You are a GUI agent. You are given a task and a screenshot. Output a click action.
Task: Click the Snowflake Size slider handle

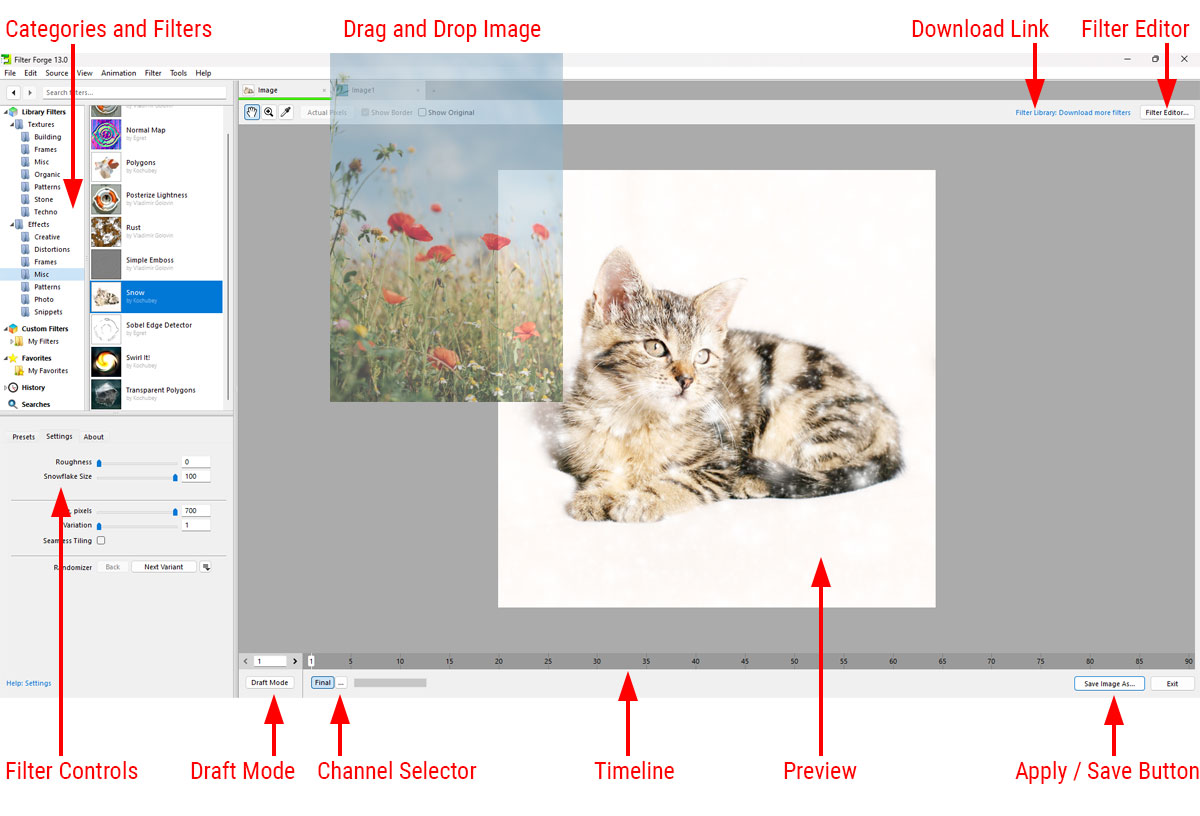coord(175,478)
